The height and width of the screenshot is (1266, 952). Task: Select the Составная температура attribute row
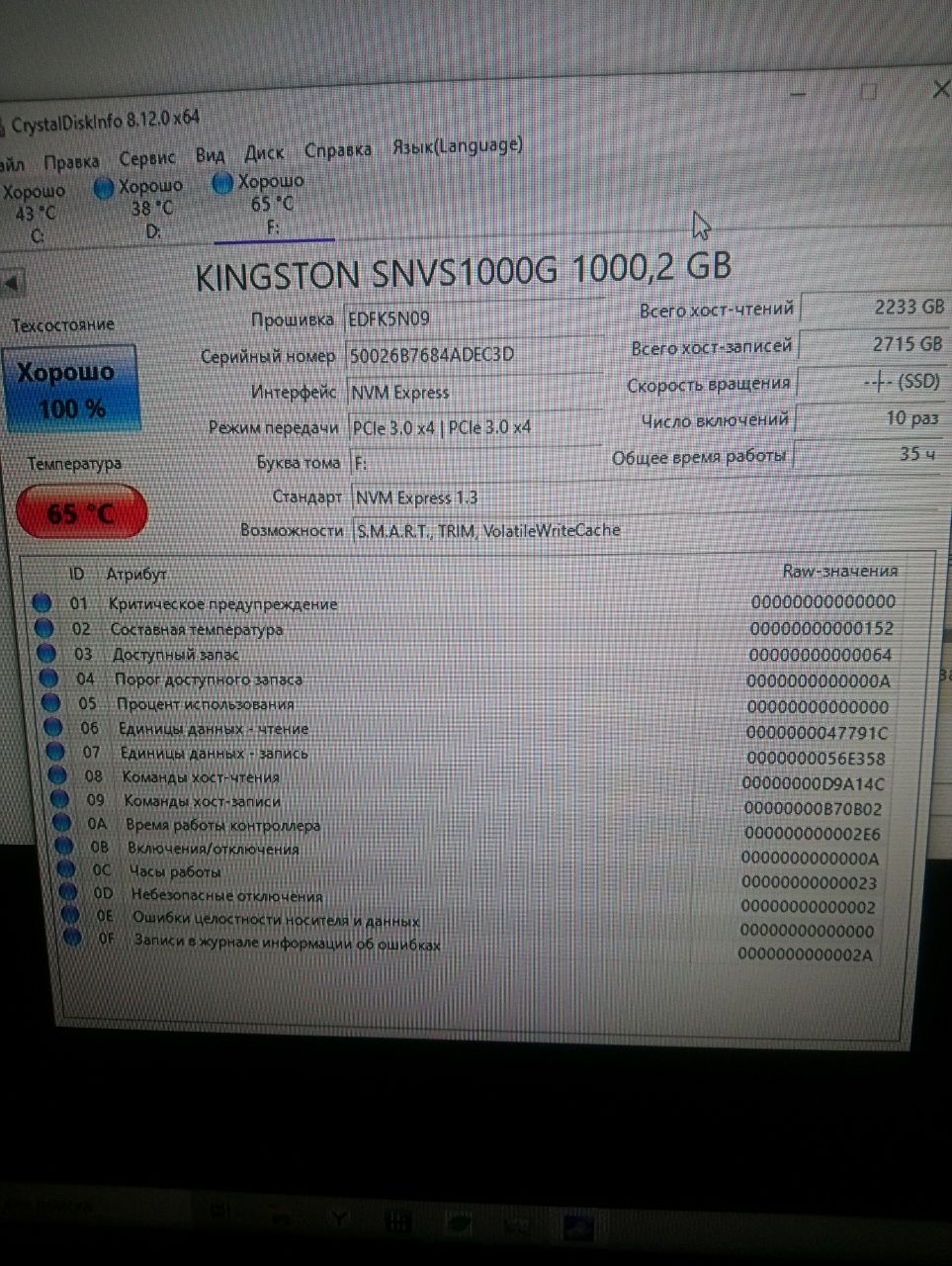pyautogui.click(x=465, y=628)
